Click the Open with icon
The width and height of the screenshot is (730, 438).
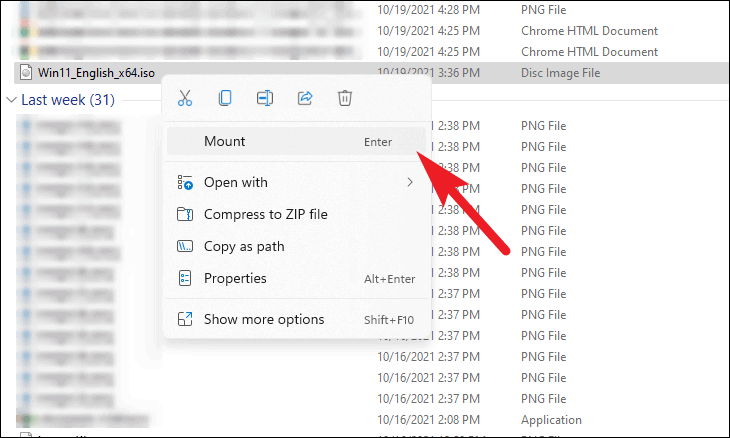185,182
